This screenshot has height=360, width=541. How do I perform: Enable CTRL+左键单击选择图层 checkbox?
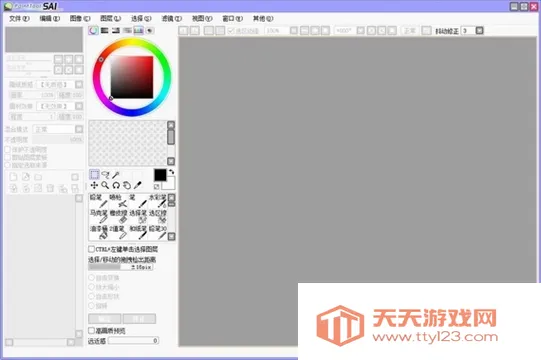click(91, 249)
